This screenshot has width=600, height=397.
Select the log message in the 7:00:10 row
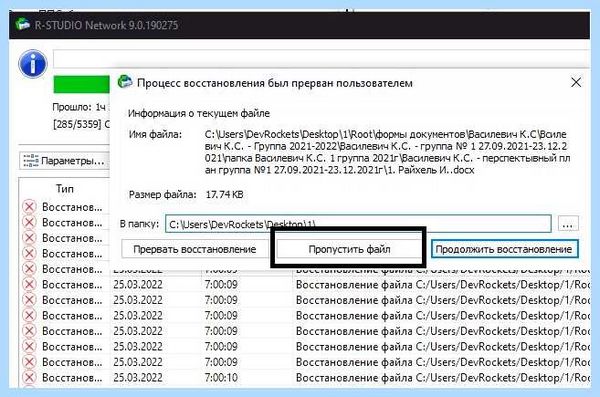(x=443, y=377)
